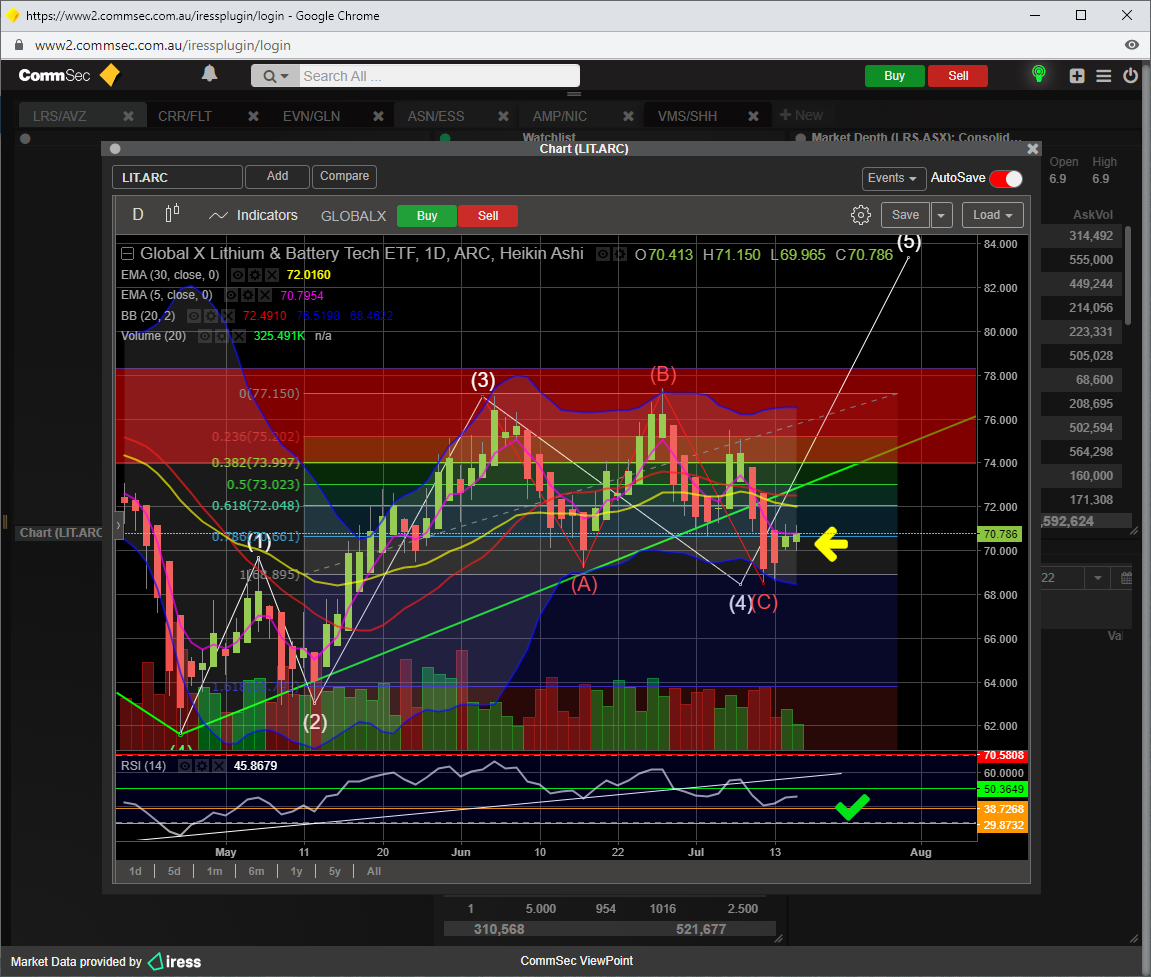Open the notifications bell in CommSec header
1151x977 pixels.
coord(209,73)
